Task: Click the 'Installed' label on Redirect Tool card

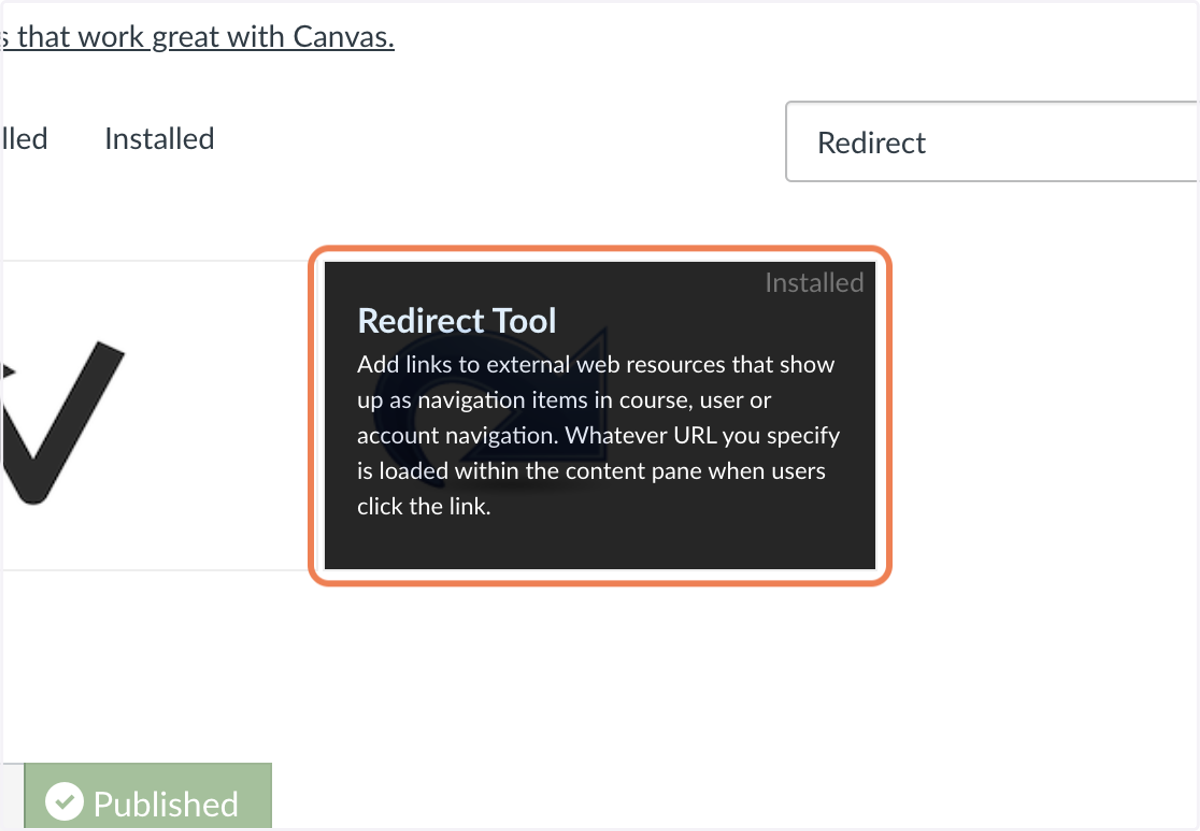Action: point(814,283)
